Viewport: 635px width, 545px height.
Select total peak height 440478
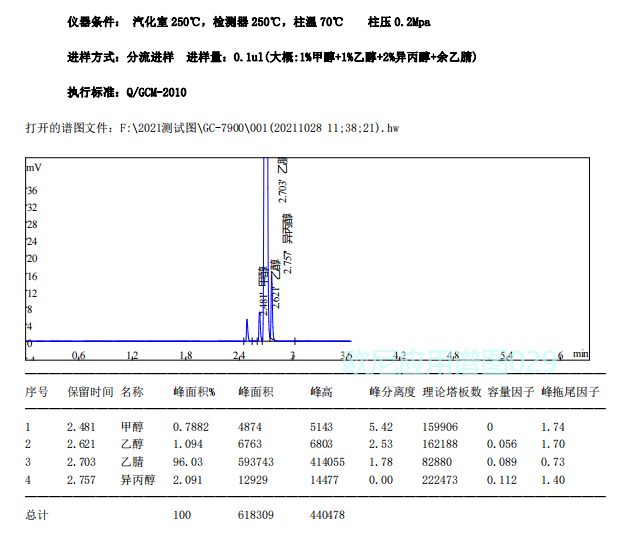[327, 515]
